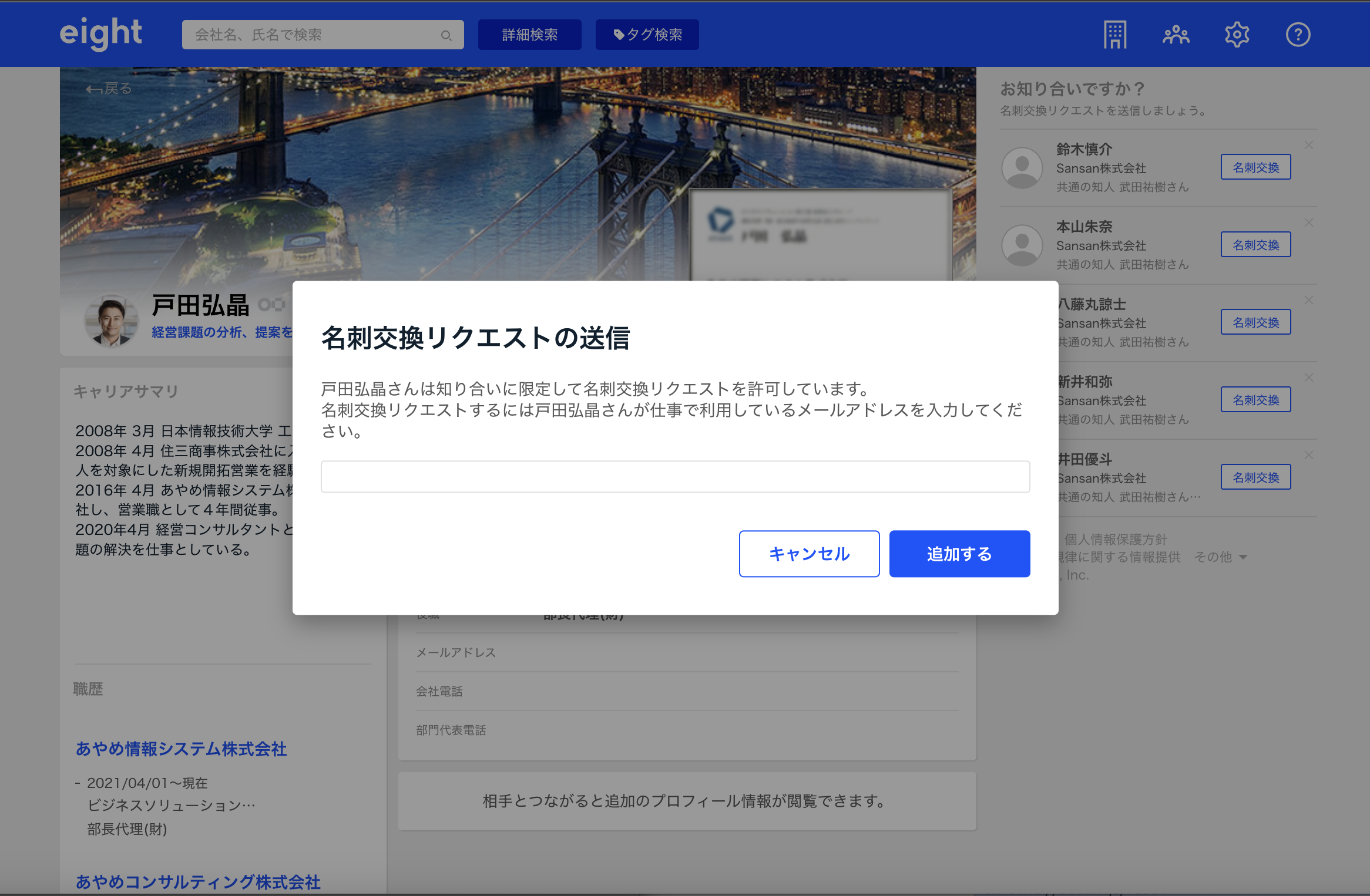Screen dimensions: 1370x896
Task: Click email address input field in dialog
Action: pos(675,476)
